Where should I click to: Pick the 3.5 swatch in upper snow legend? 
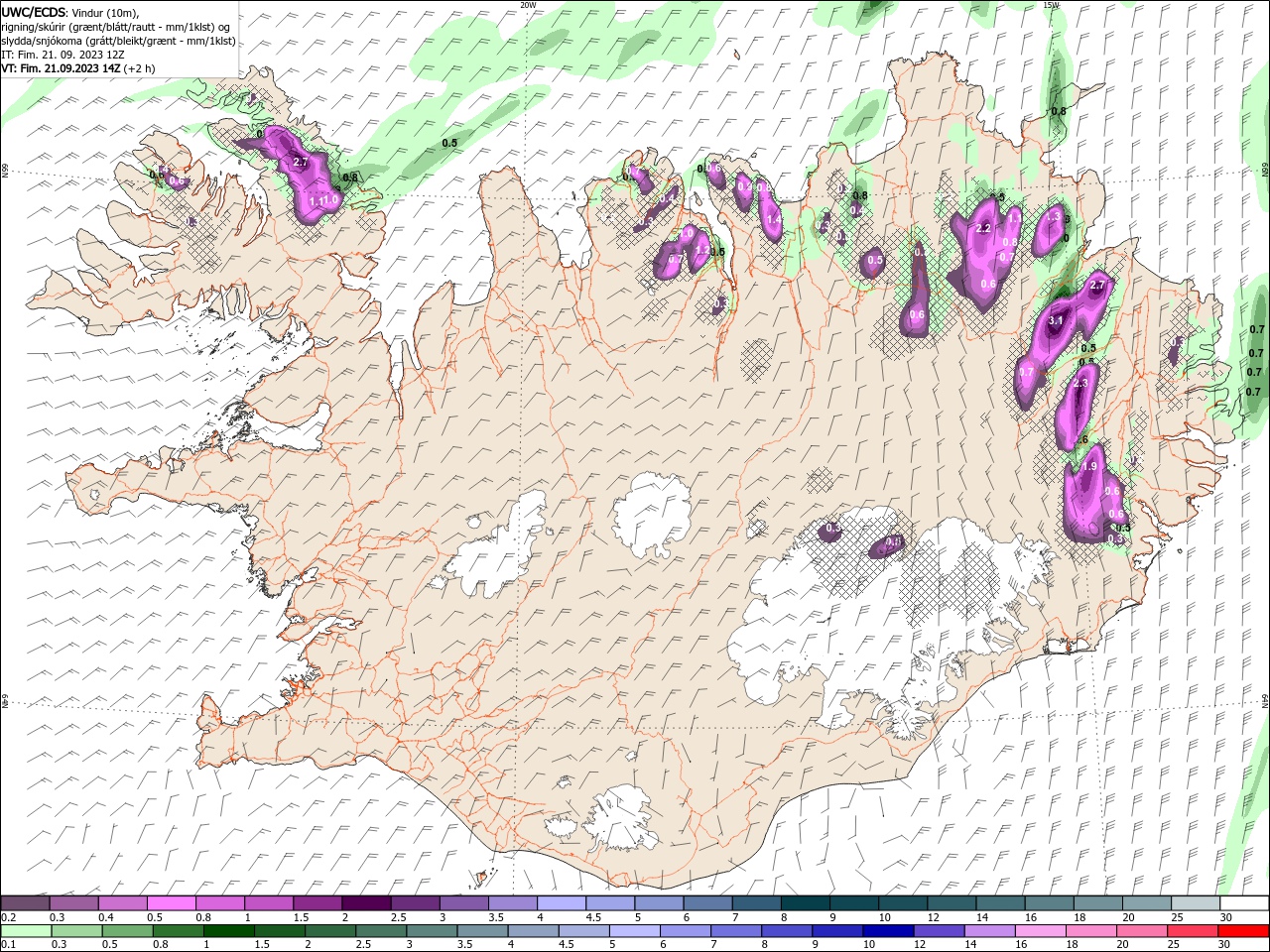coord(512,903)
